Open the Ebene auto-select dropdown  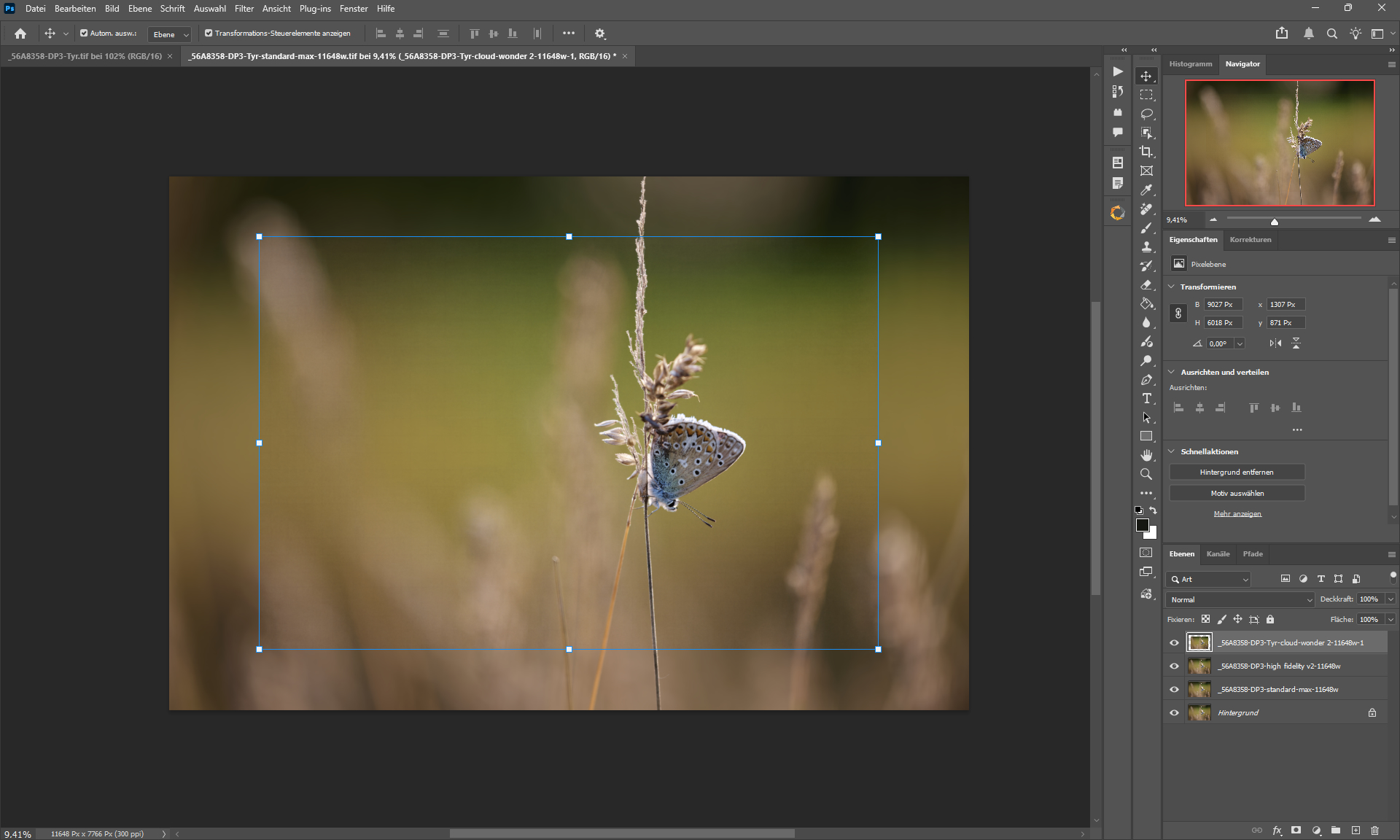click(170, 34)
